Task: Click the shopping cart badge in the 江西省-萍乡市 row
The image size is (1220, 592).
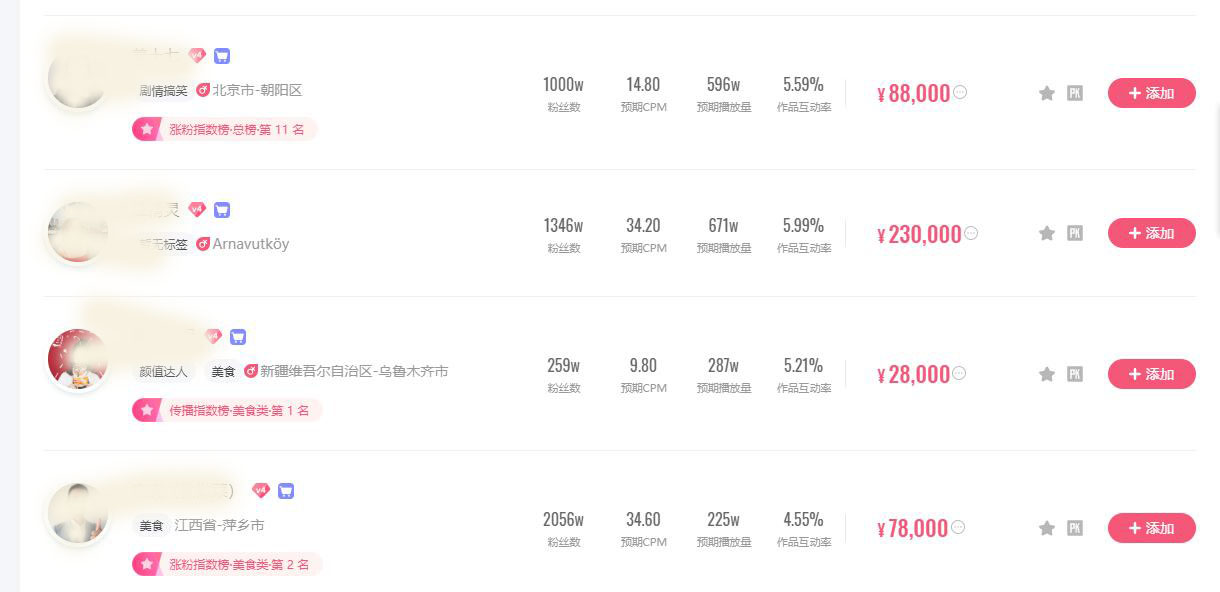Action: [x=286, y=491]
